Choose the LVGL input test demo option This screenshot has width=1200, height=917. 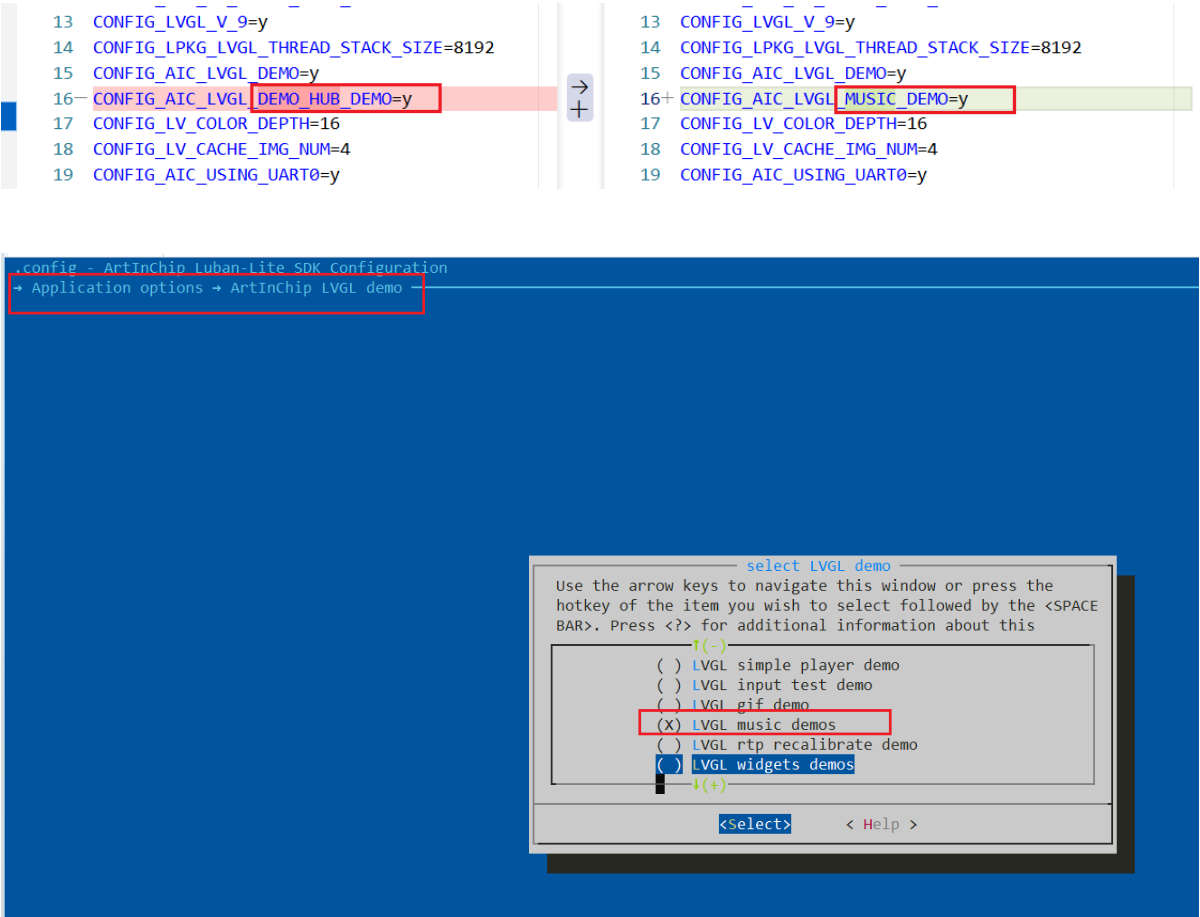pos(764,685)
